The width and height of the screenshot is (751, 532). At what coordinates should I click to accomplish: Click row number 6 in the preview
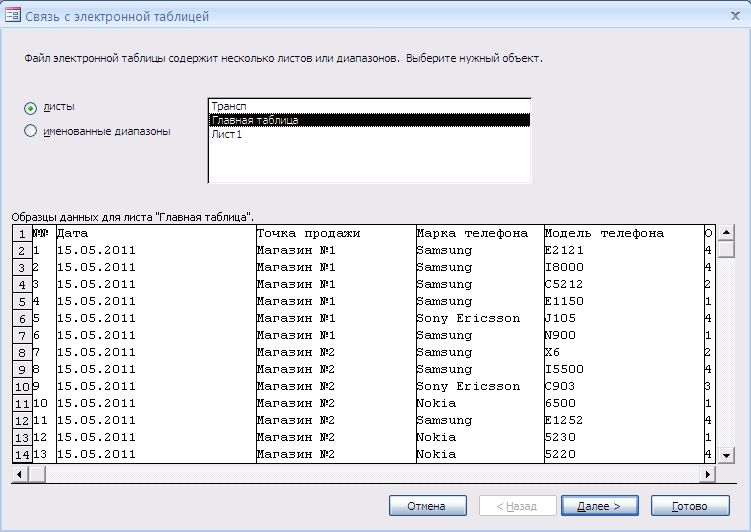22,318
